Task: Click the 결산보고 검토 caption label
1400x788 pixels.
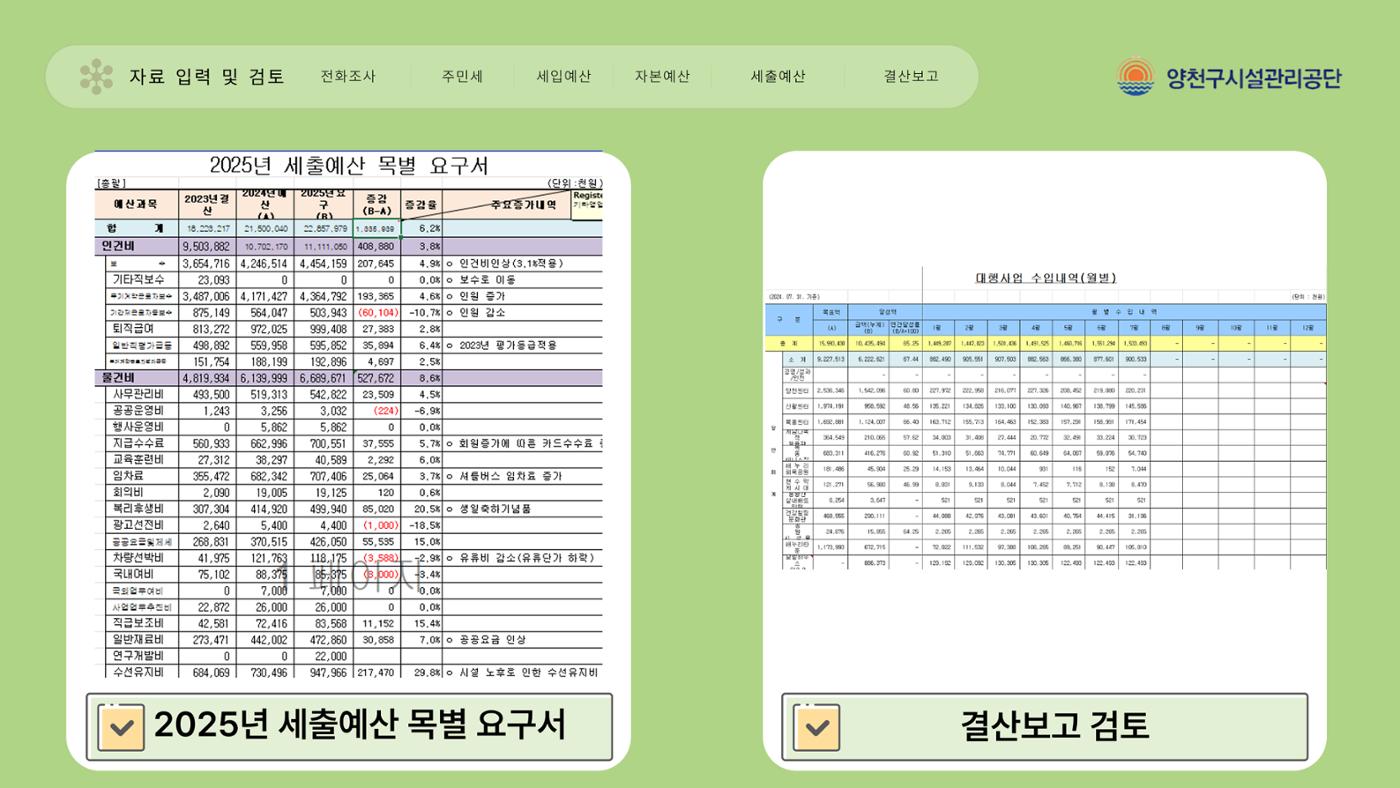Action: point(1054,726)
